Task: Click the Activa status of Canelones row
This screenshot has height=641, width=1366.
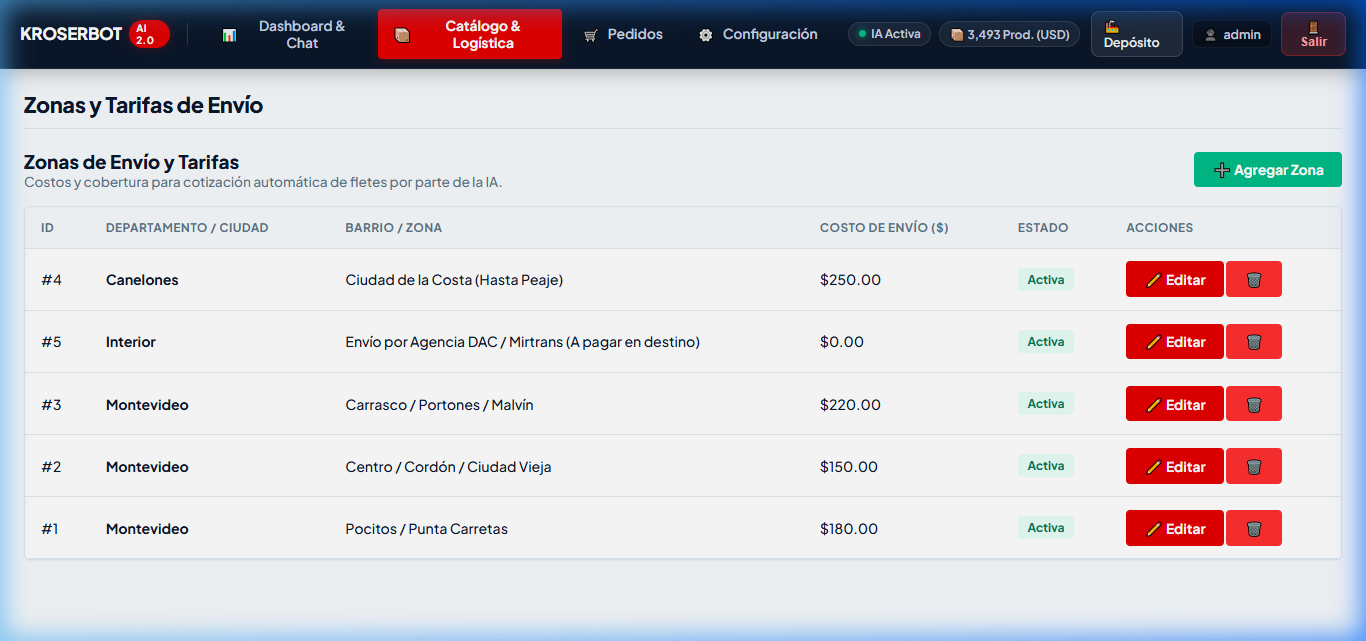Action: pos(1046,280)
